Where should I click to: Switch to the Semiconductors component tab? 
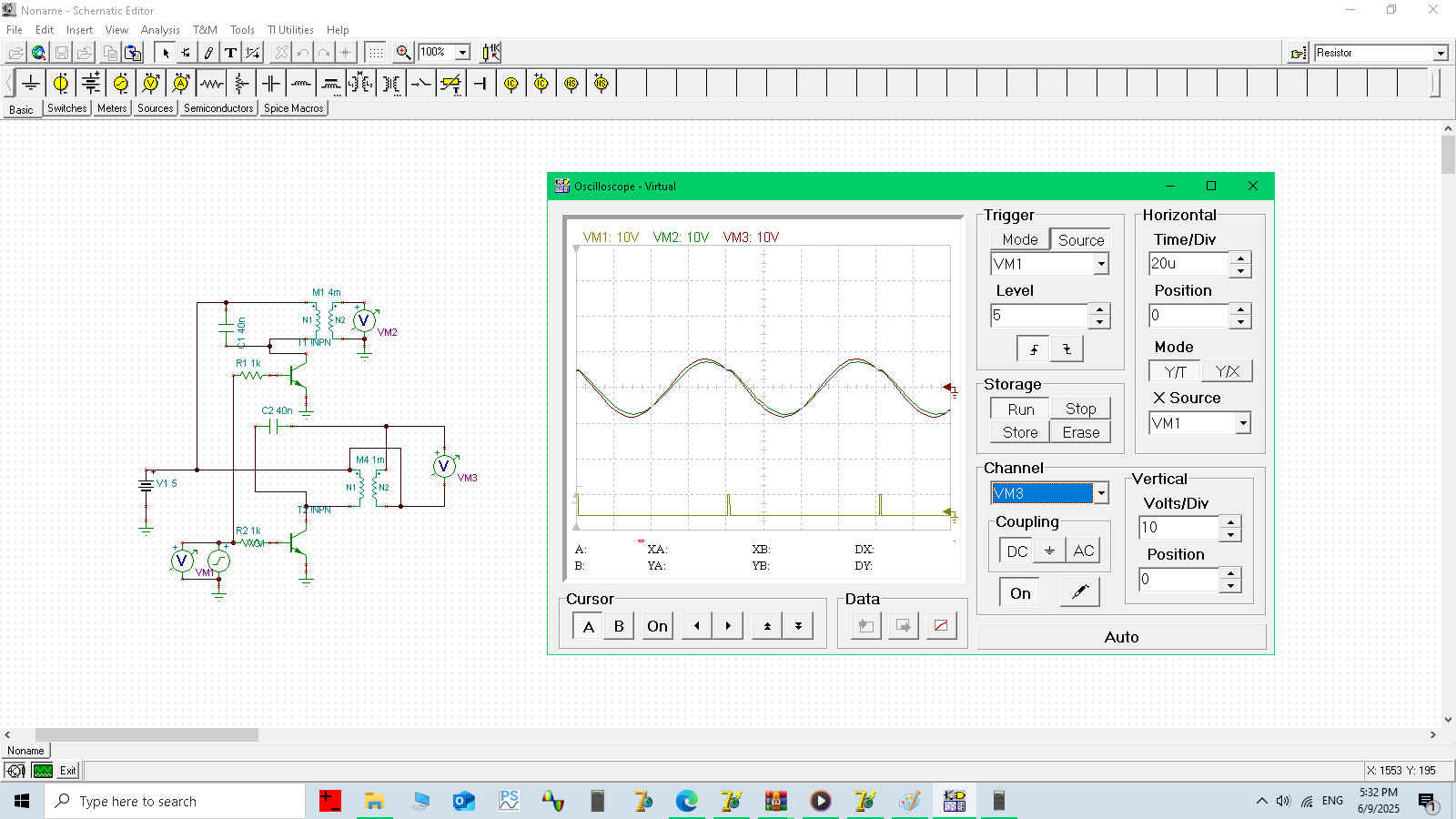(x=218, y=108)
